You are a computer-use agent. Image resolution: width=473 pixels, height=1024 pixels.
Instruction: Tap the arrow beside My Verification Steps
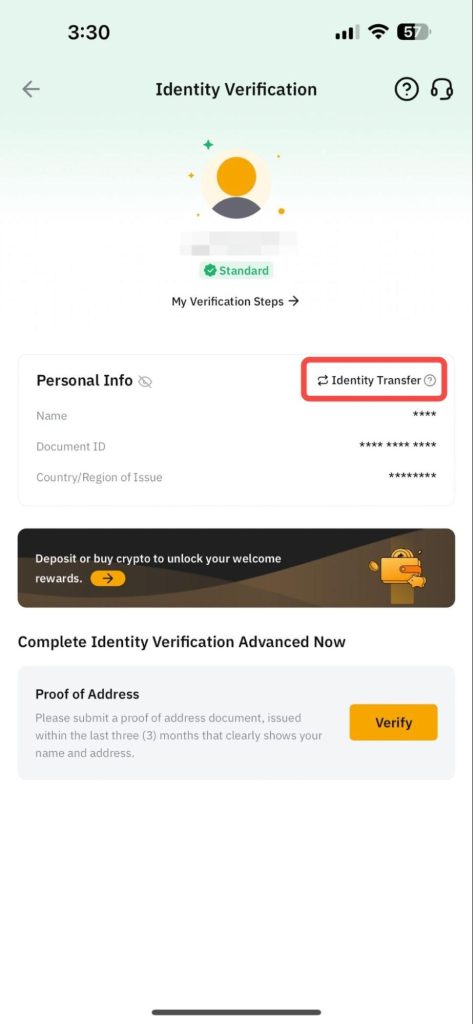tap(293, 301)
